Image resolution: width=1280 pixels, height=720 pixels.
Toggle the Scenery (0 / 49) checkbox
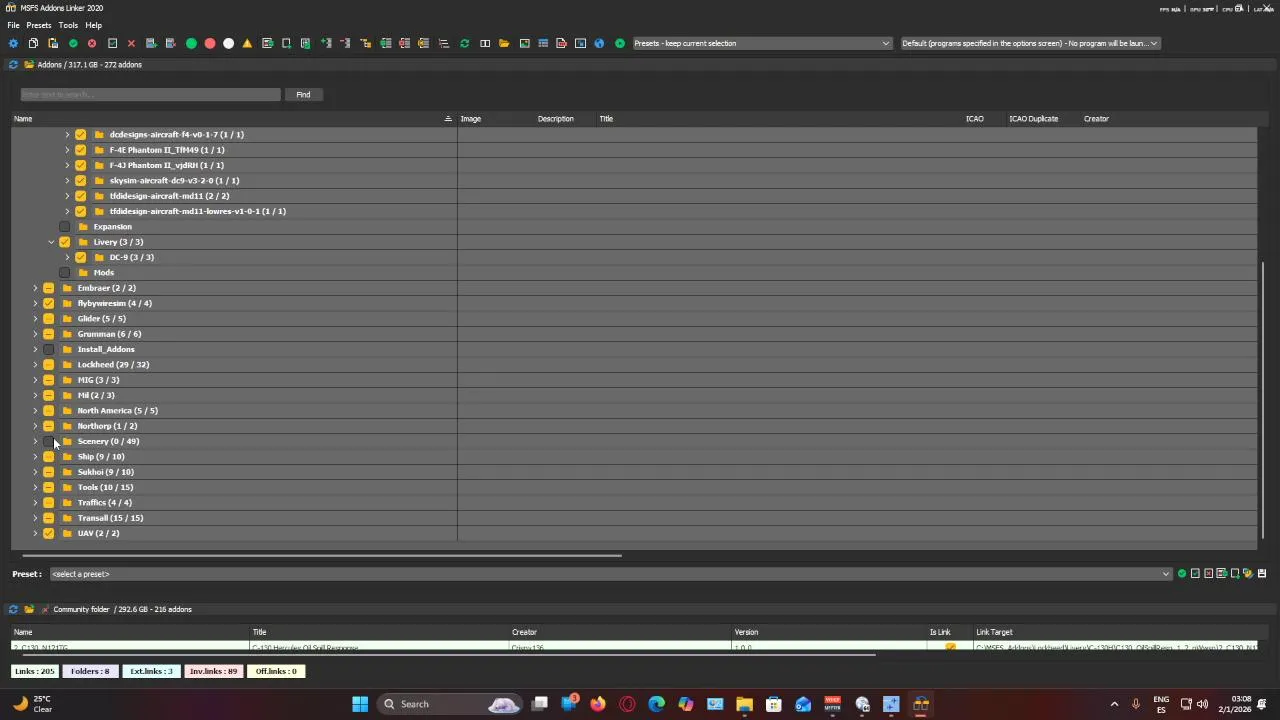pyautogui.click(x=49, y=441)
